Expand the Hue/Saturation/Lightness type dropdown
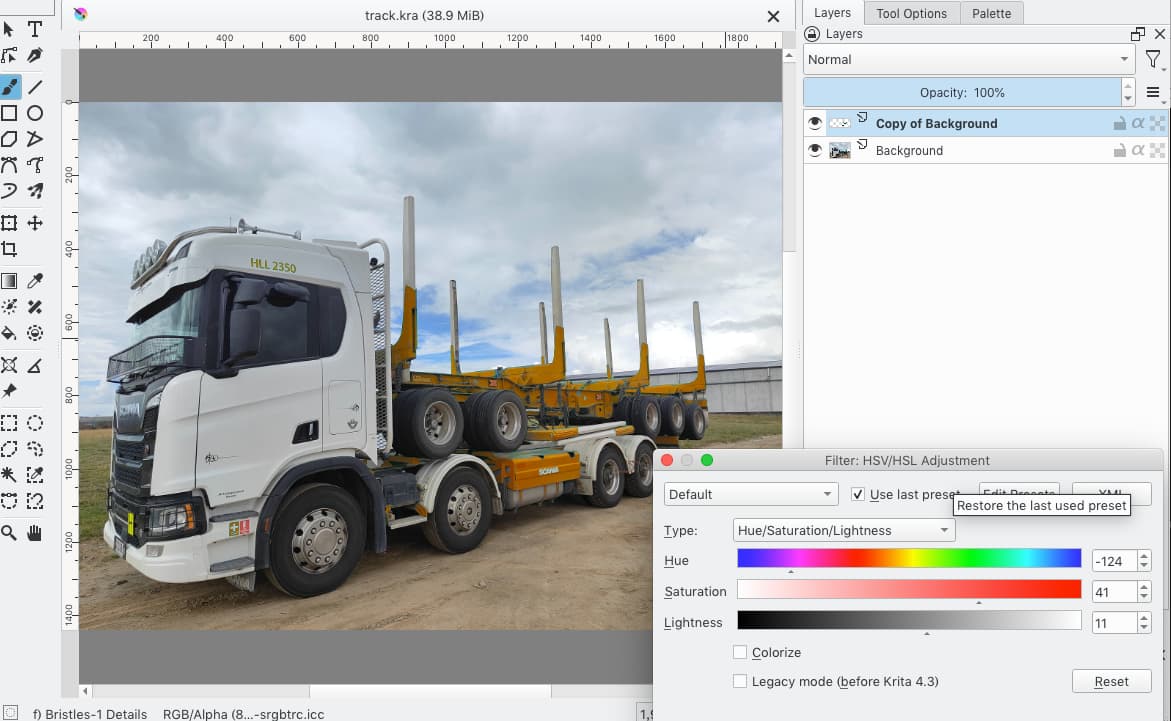Image resolution: width=1171 pixels, height=721 pixels. [x=844, y=530]
